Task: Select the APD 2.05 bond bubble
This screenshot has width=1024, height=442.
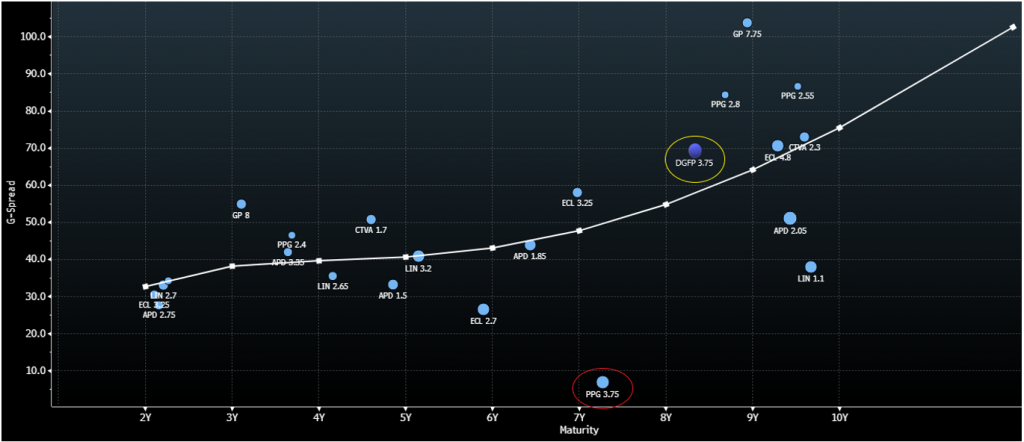Action: [x=790, y=218]
